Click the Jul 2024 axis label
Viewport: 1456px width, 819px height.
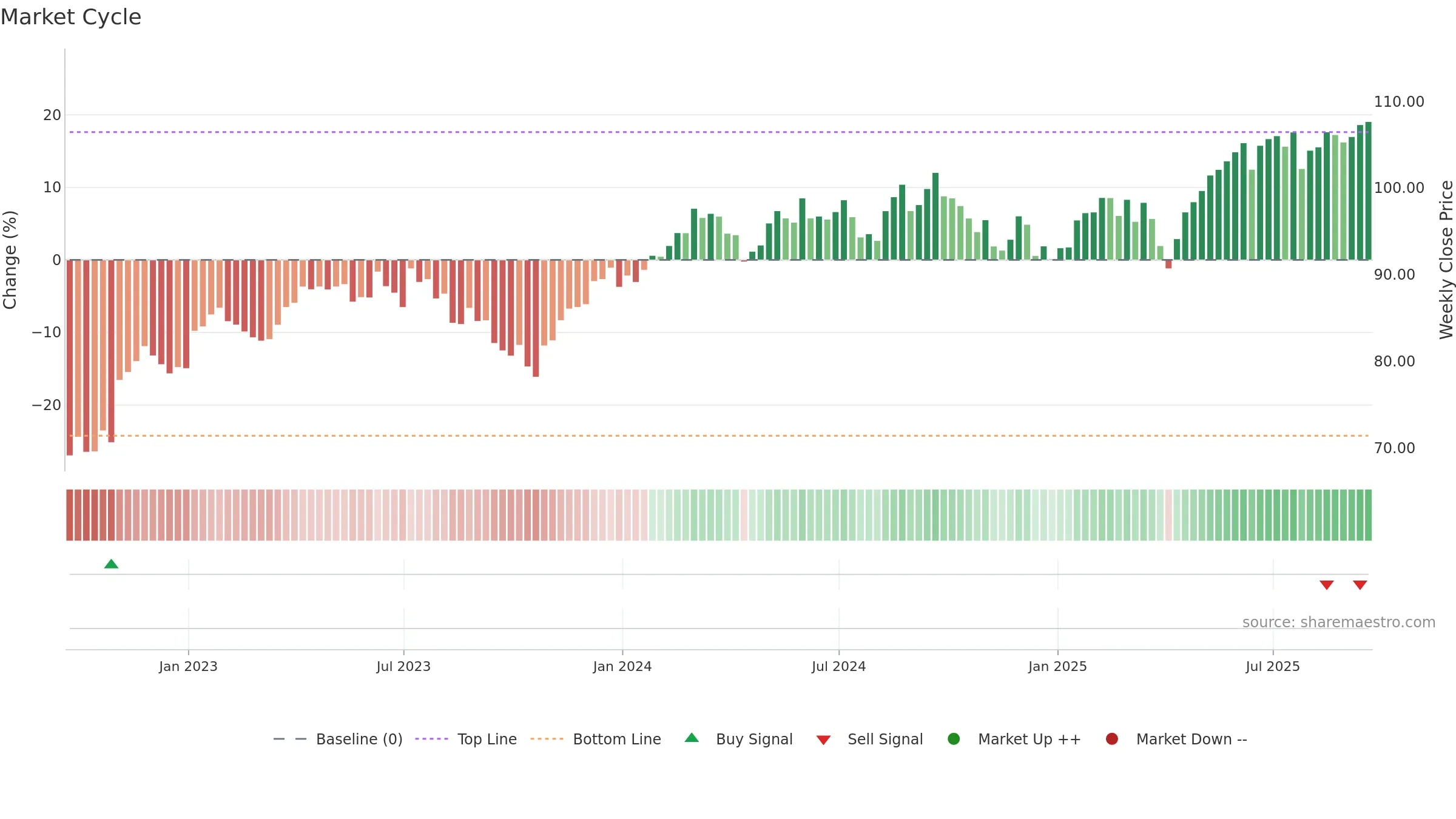point(839,666)
